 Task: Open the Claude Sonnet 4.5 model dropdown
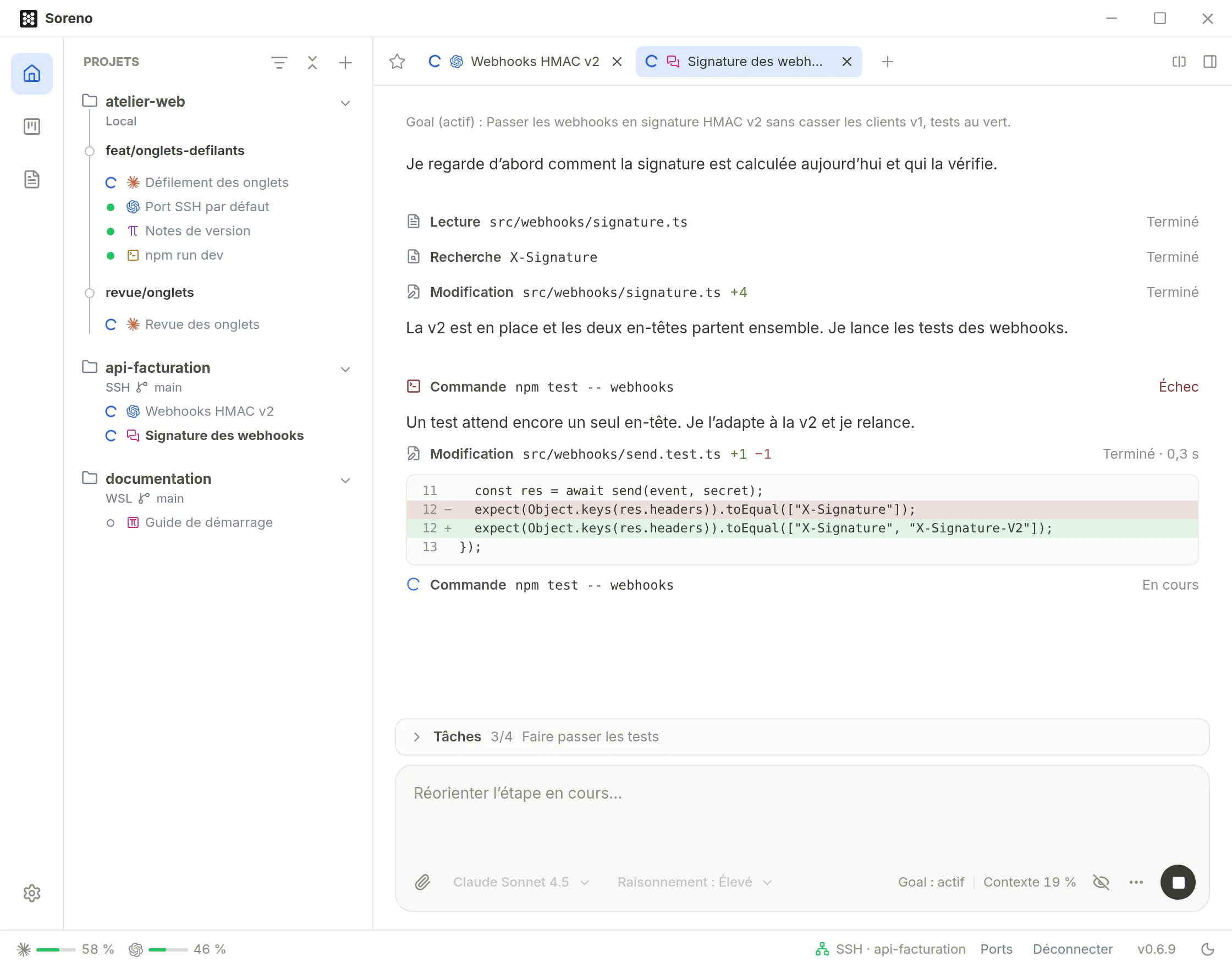pos(521,882)
